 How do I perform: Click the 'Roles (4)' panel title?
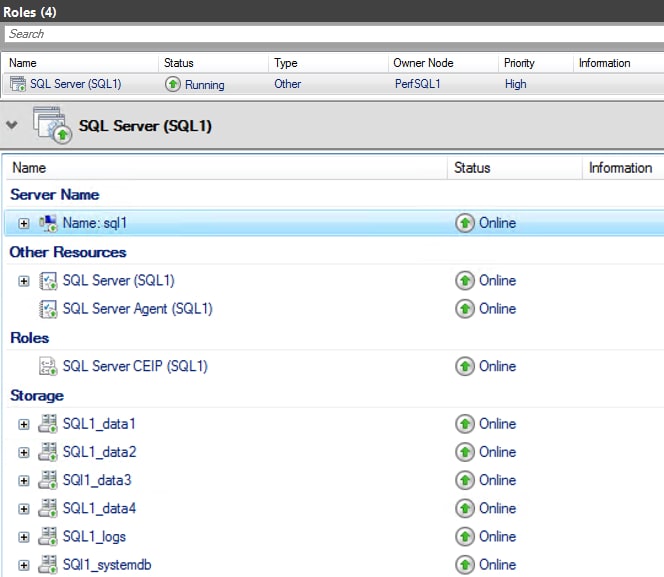30,12
